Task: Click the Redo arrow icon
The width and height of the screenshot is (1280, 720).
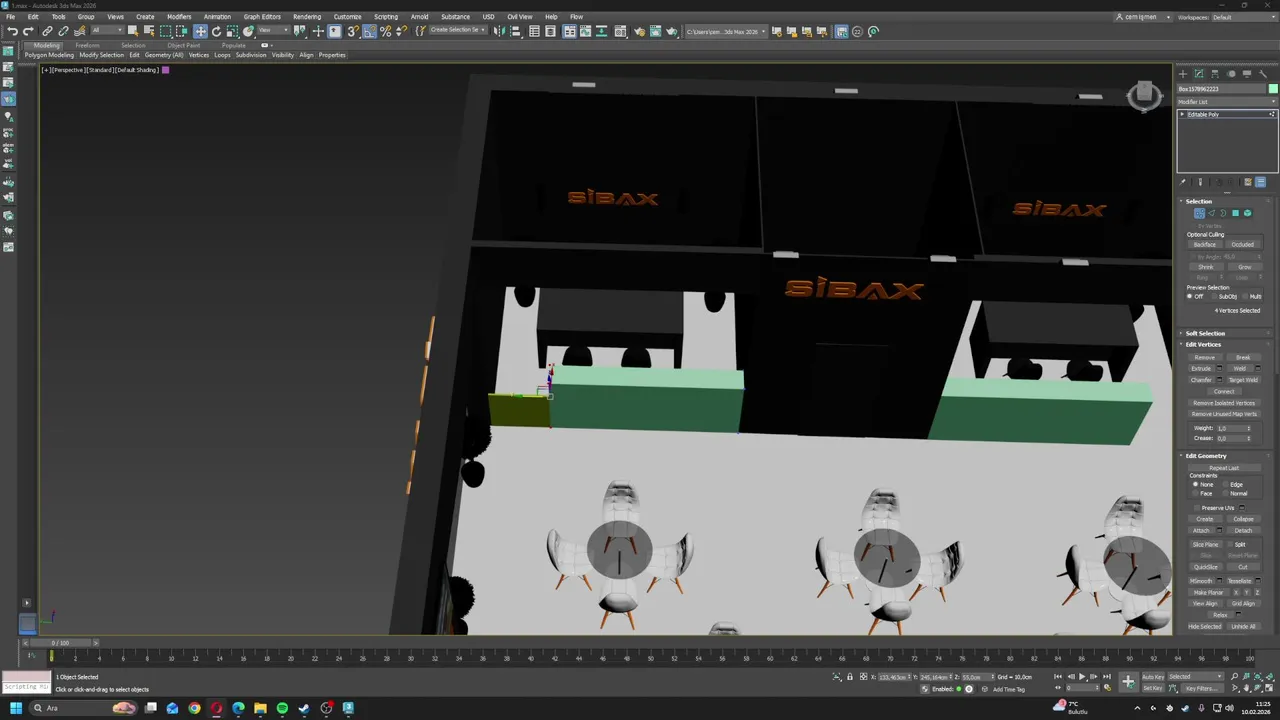Action: coord(29,31)
